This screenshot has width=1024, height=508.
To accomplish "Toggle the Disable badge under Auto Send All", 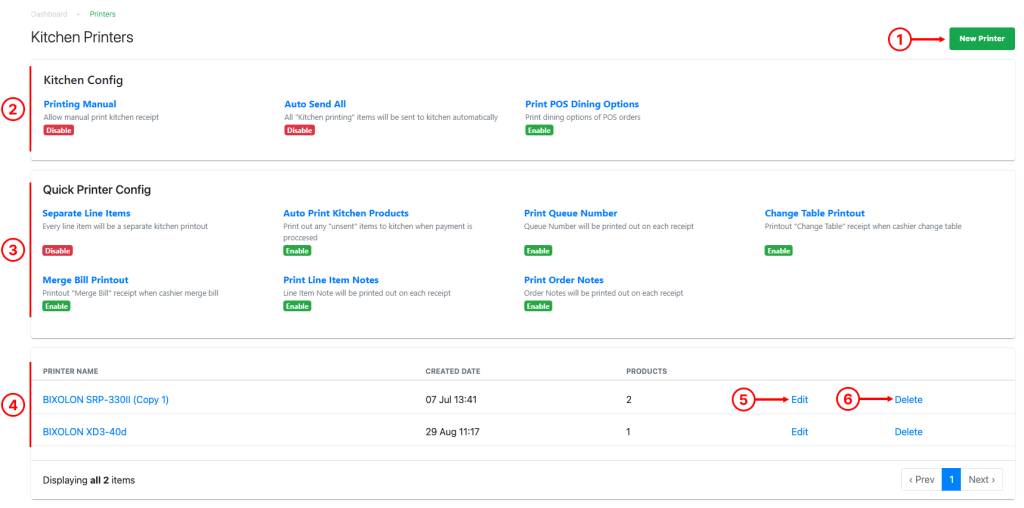I will point(299,130).
